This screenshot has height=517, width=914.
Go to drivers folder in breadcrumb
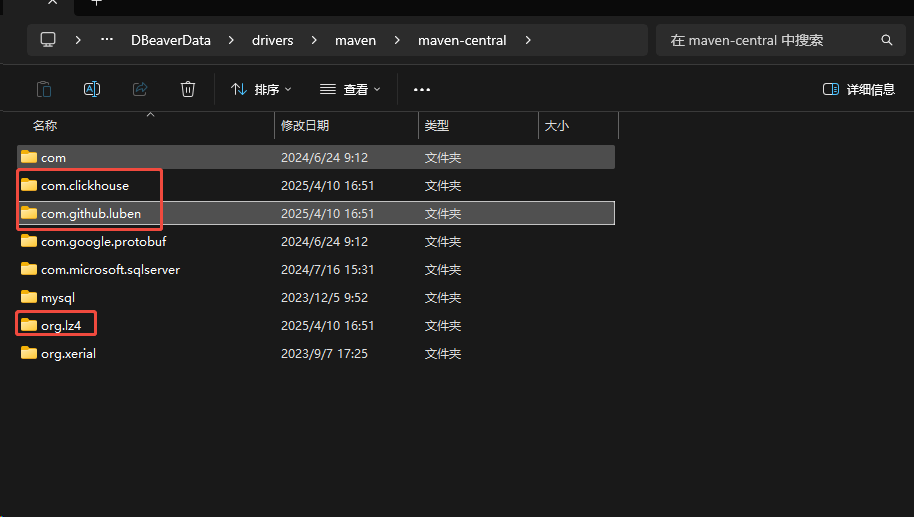coord(273,40)
